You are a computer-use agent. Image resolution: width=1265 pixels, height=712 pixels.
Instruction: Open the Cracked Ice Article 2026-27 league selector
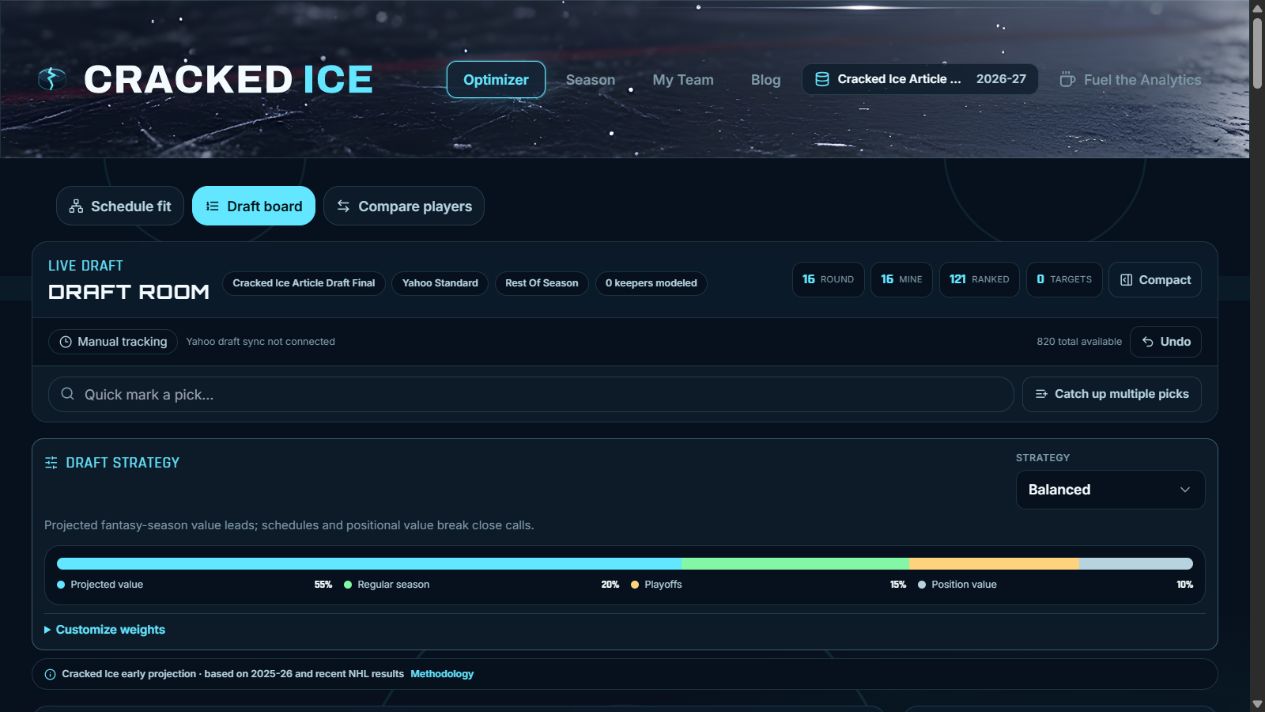[920, 79]
